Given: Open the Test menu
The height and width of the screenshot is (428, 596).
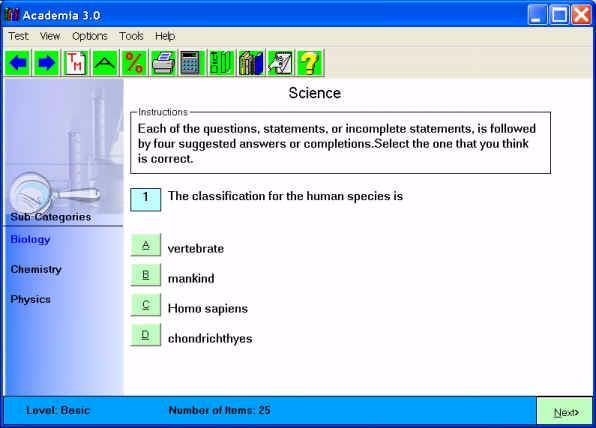Looking at the screenshot, I should tap(18, 36).
